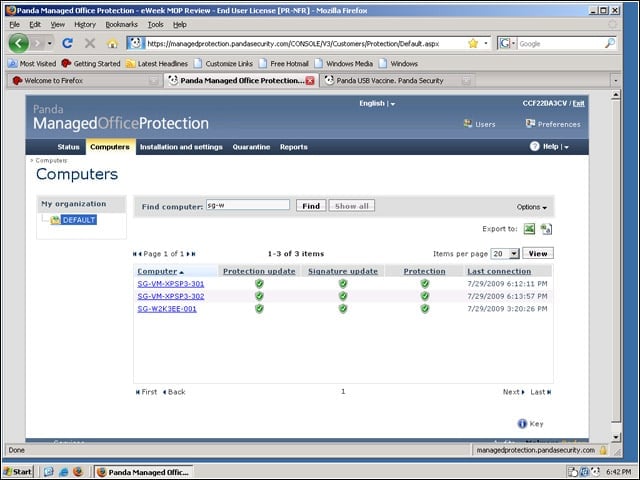The width and height of the screenshot is (640, 480).
Task: Launch Firefox from quick launch
Action: coord(78,472)
